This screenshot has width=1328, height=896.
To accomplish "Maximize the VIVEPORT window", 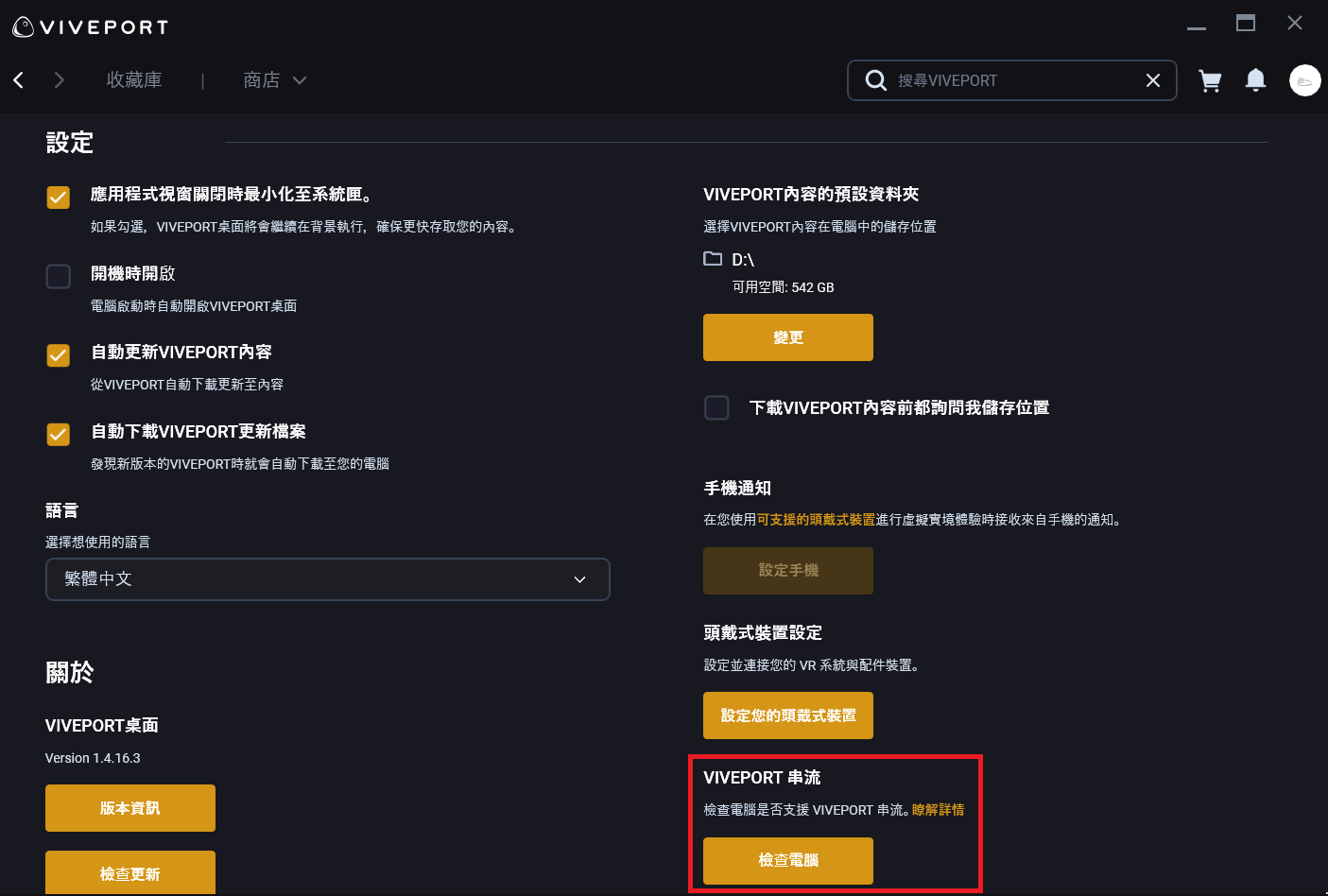I will [x=1246, y=23].
